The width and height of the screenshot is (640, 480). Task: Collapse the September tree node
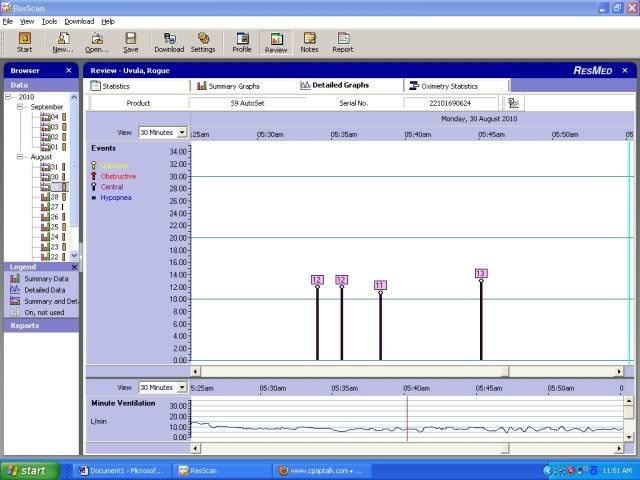point(21,107)
